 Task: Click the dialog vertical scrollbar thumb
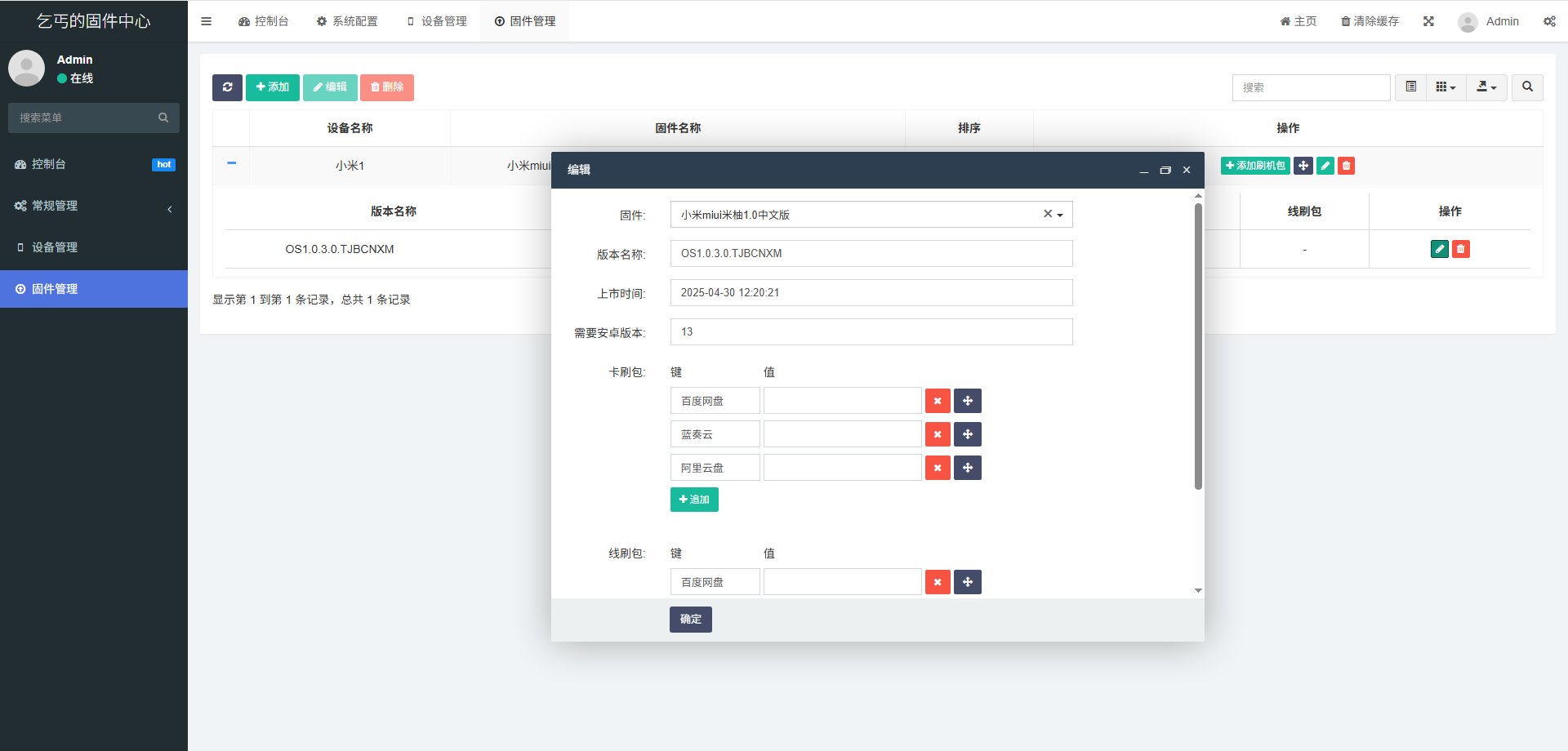(x=1198, y=345)
